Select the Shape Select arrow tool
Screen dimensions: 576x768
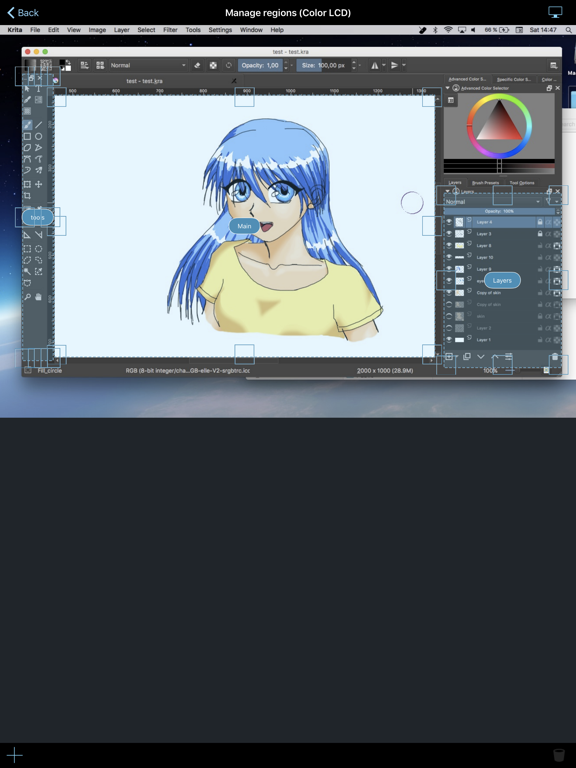pyautogui.click(x=27, y=89)
